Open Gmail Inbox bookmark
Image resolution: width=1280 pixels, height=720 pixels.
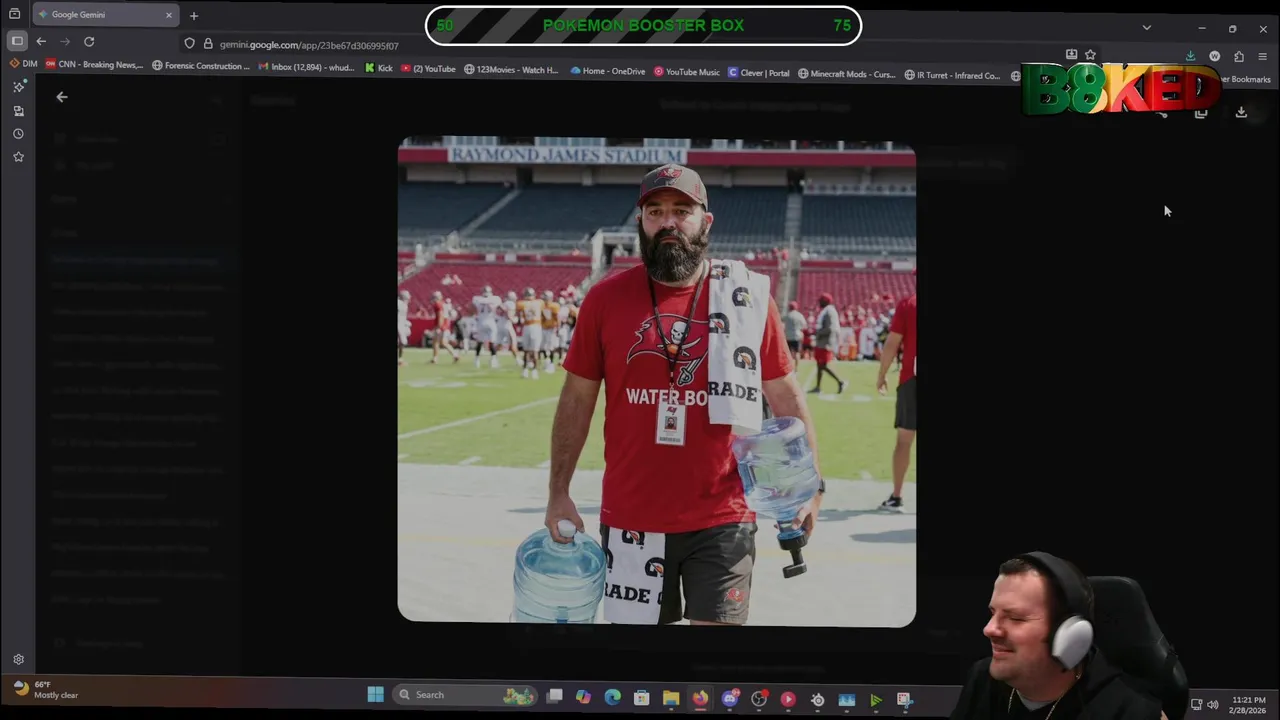pos(306,67)
